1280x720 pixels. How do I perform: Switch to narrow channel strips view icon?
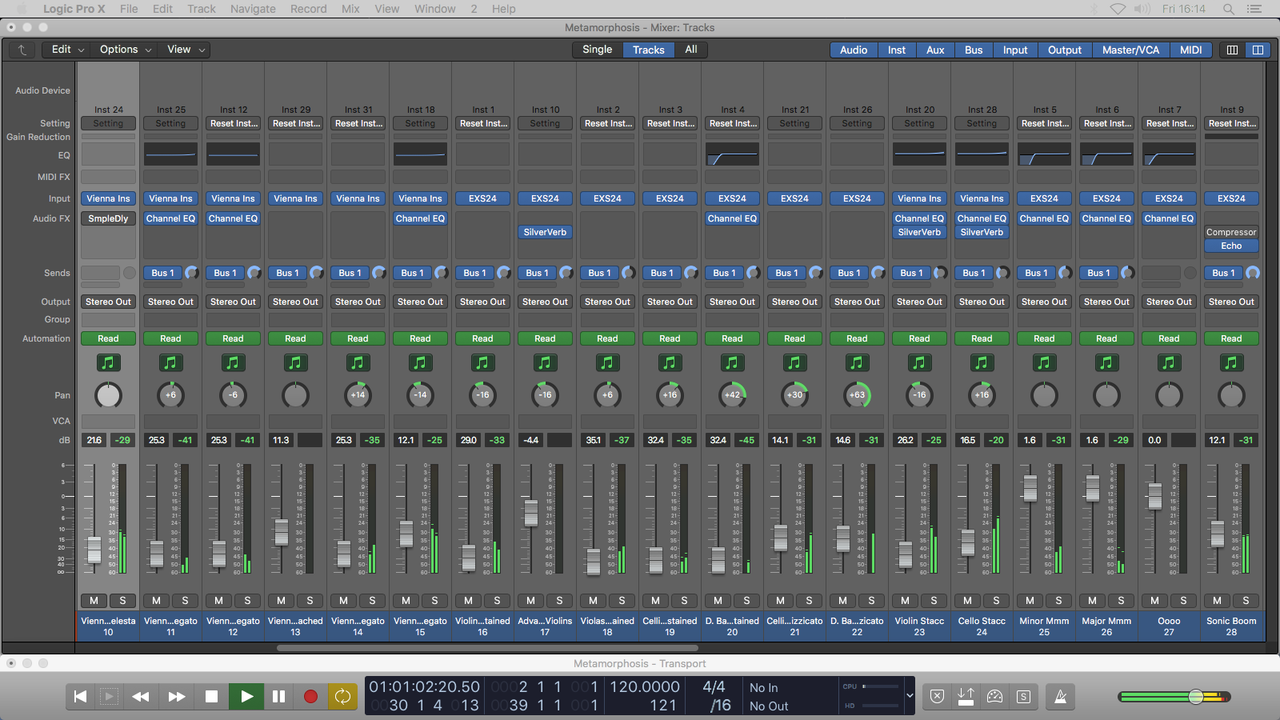pos(1232,50)
